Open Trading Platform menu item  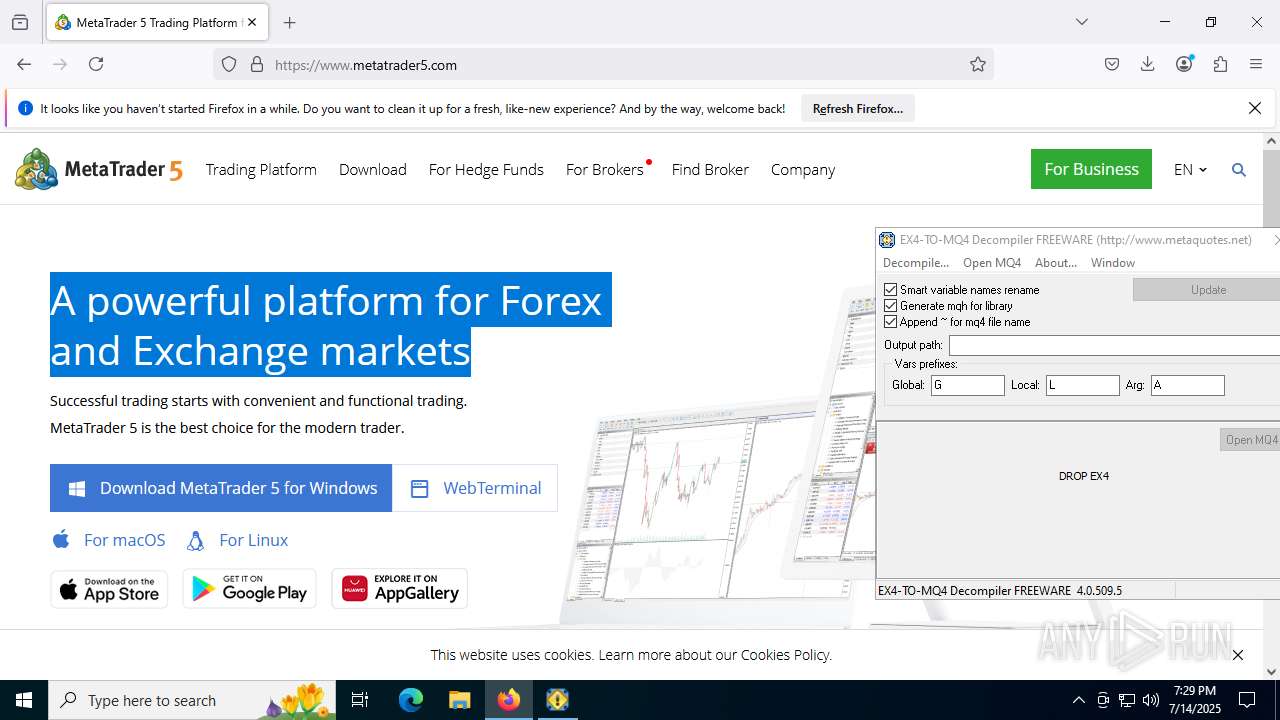pos(261,169)
